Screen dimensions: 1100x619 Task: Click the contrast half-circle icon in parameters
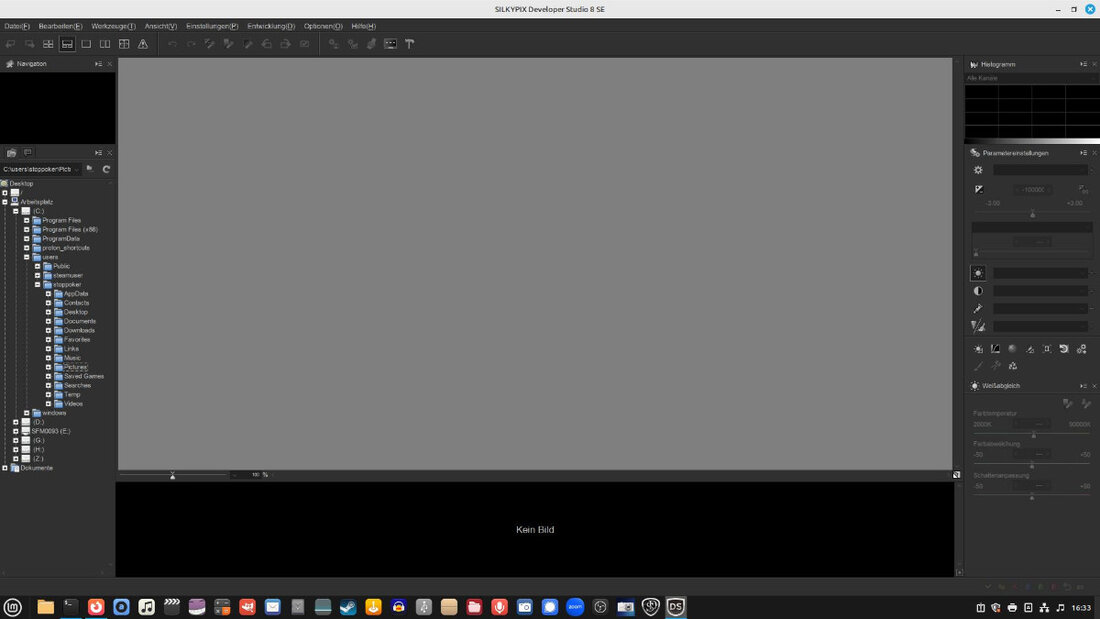click(x=978, y=291)
